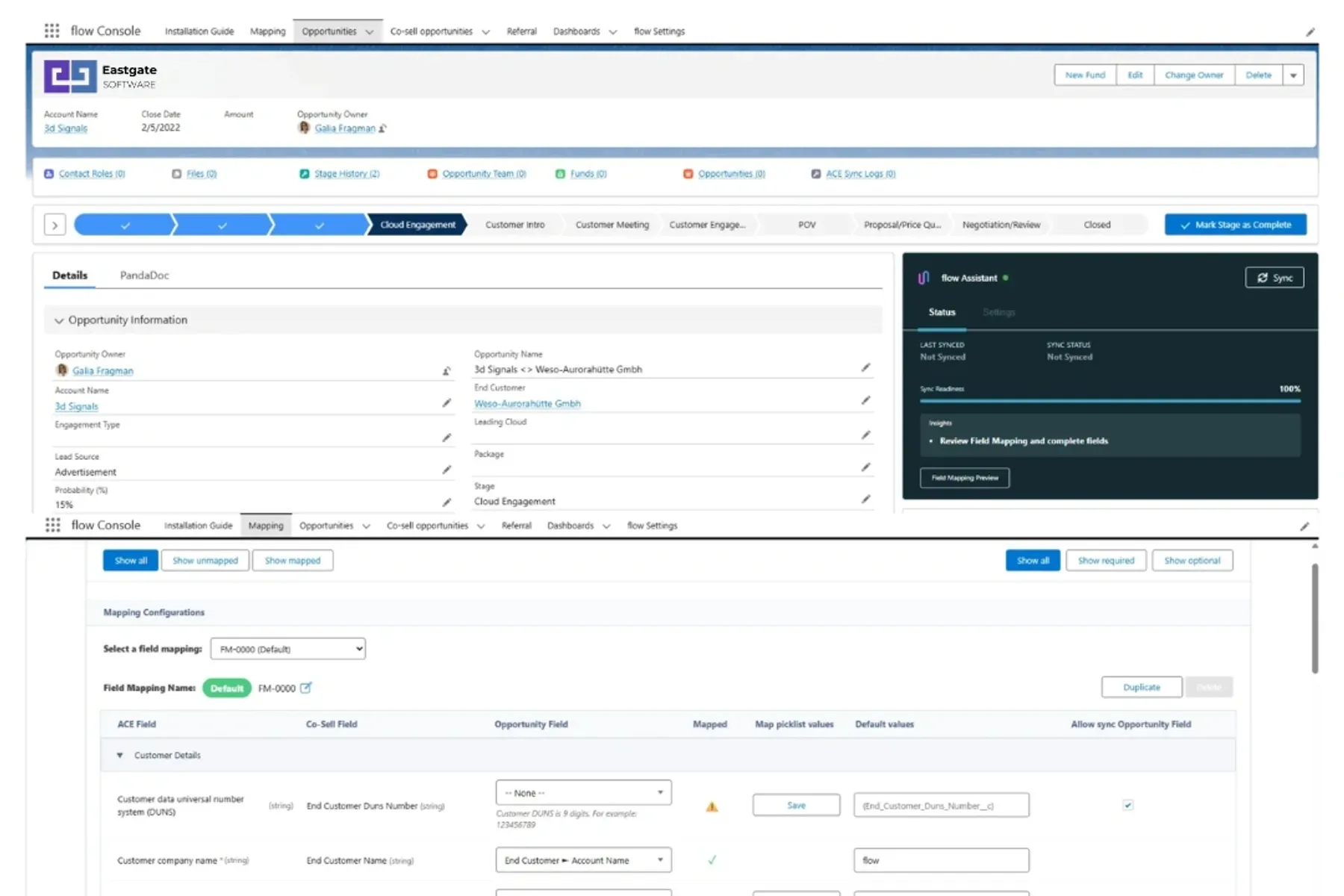Open the app launcher waffle icon
The image size is (1344, 896).
click(52, 31)
